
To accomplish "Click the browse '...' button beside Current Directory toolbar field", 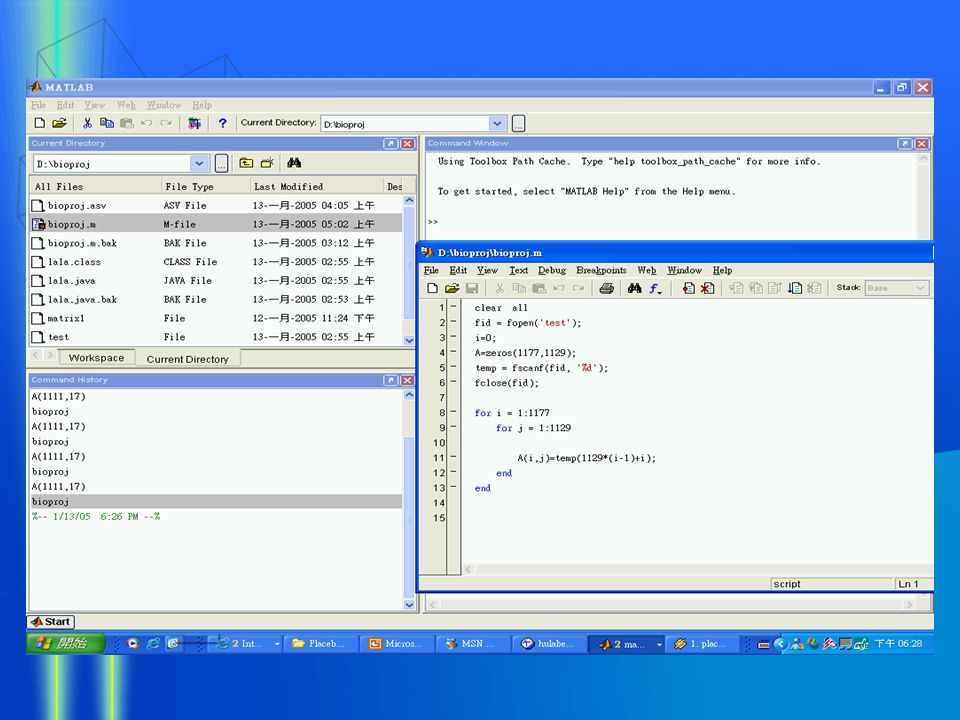I will (519, 124).
